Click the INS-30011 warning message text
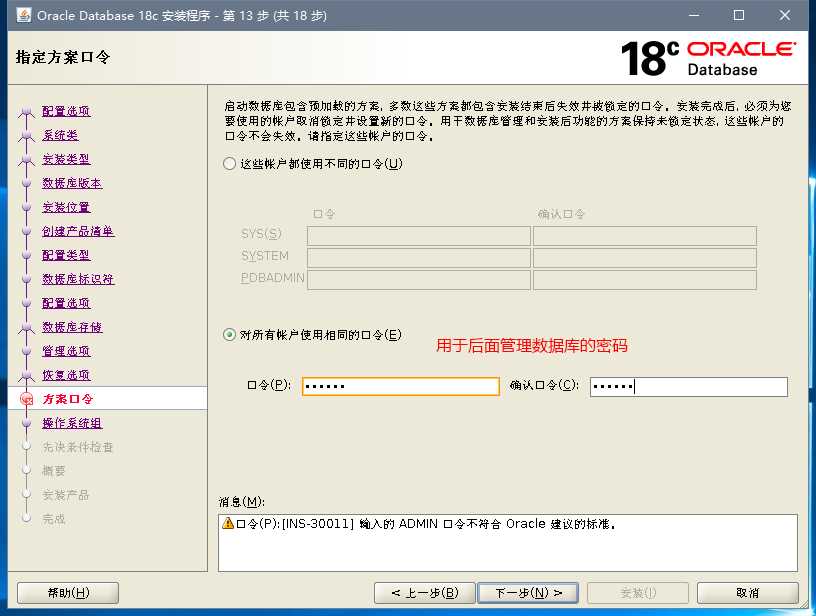The height and width of the screenshot is (616, 816). tap(426, 524)
